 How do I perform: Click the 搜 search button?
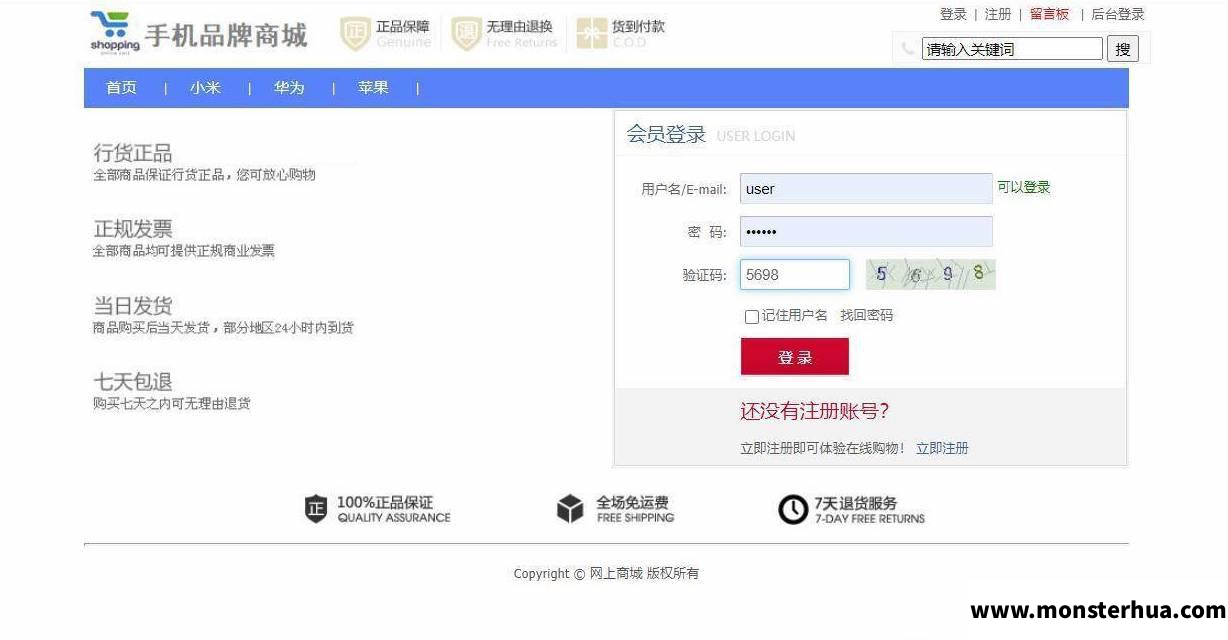point(1123,49)
